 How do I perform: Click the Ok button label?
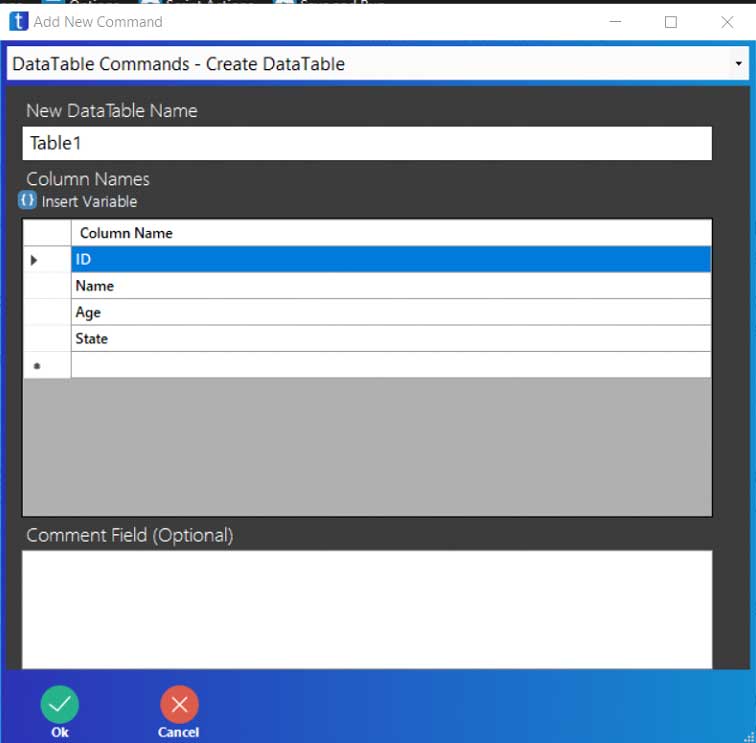coord(60,732)
